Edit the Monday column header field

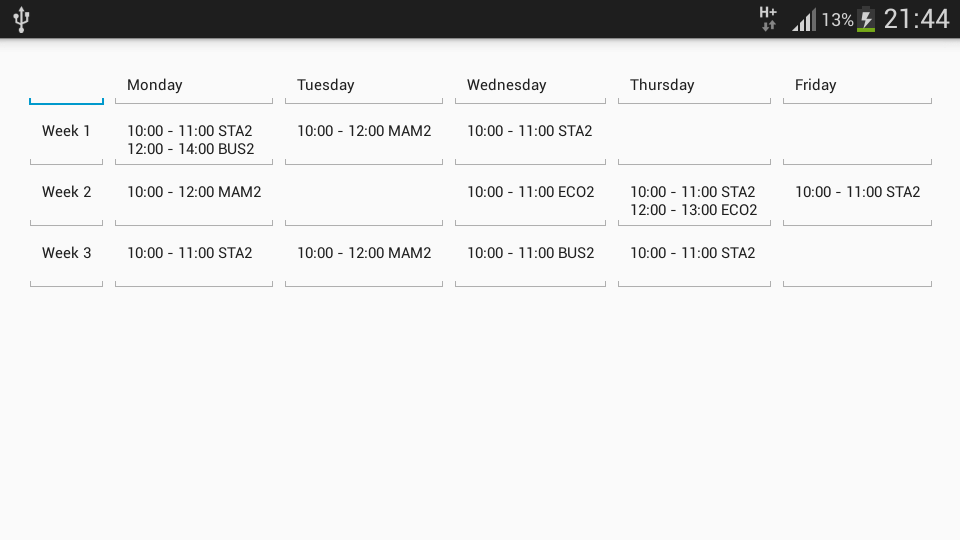point(194,86)
